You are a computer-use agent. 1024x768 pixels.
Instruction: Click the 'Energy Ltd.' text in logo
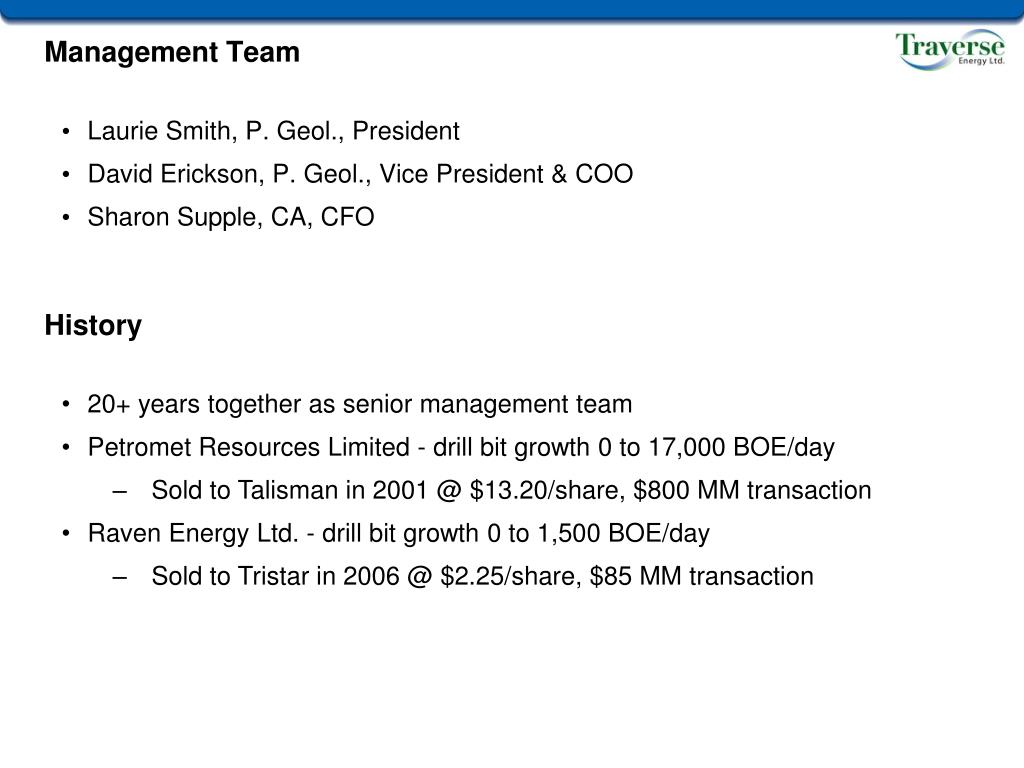pyautogui.click(x=981, y=61)
